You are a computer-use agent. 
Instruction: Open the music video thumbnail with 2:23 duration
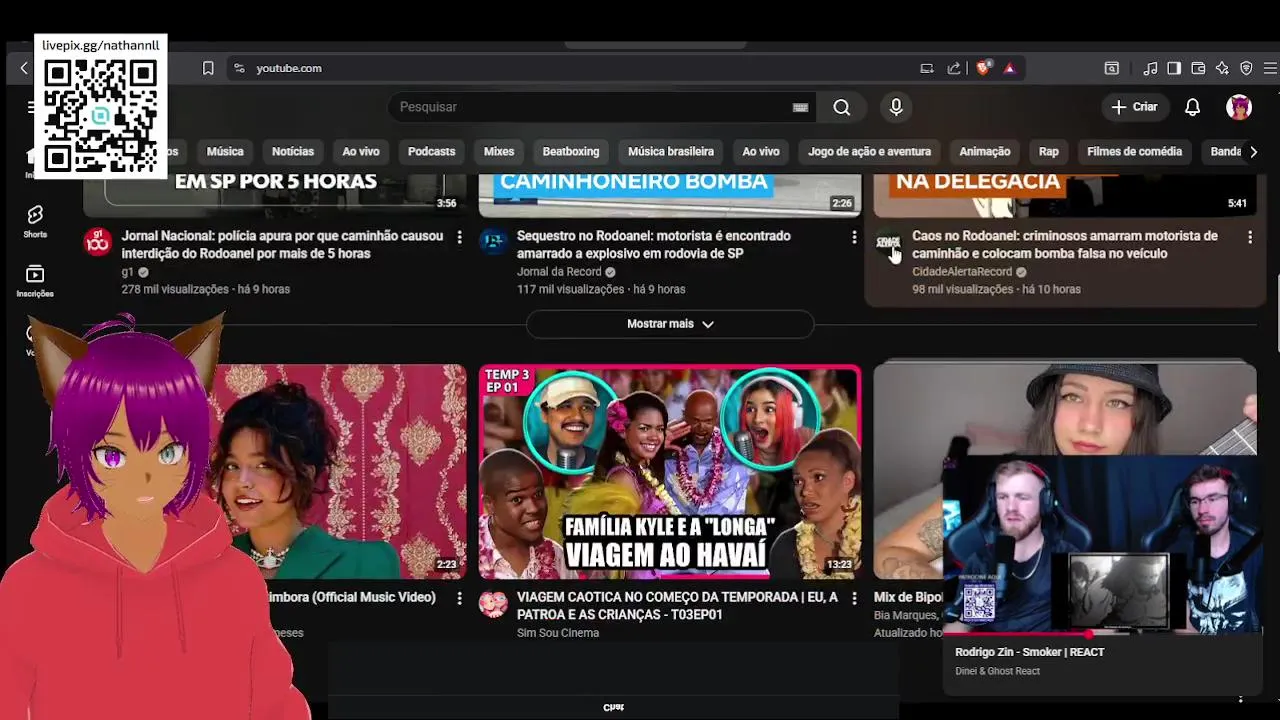[x=340, y=472]
